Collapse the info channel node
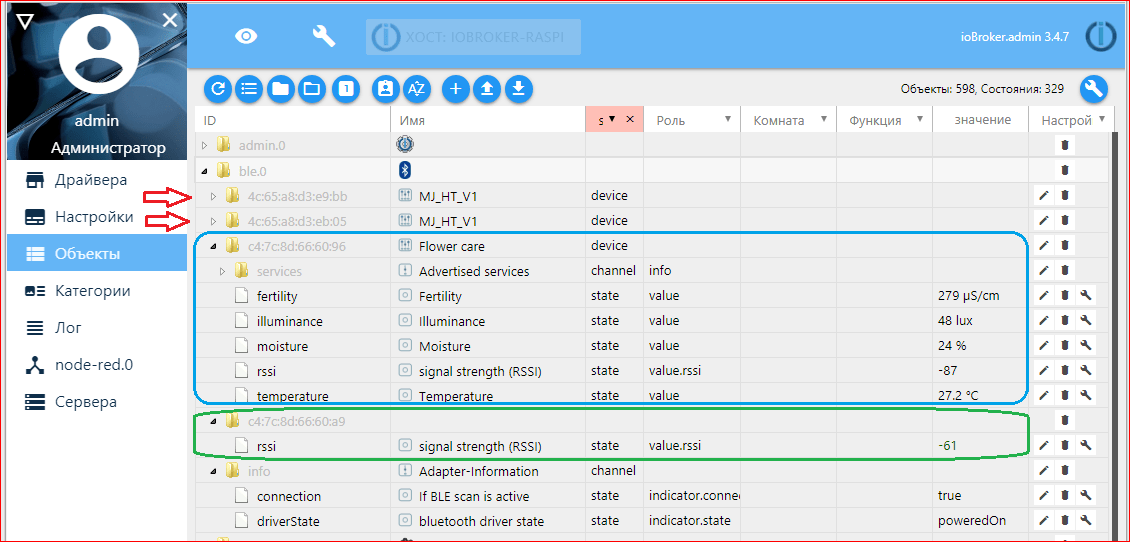The image size is (1130, 542). (x=213, y=471)
